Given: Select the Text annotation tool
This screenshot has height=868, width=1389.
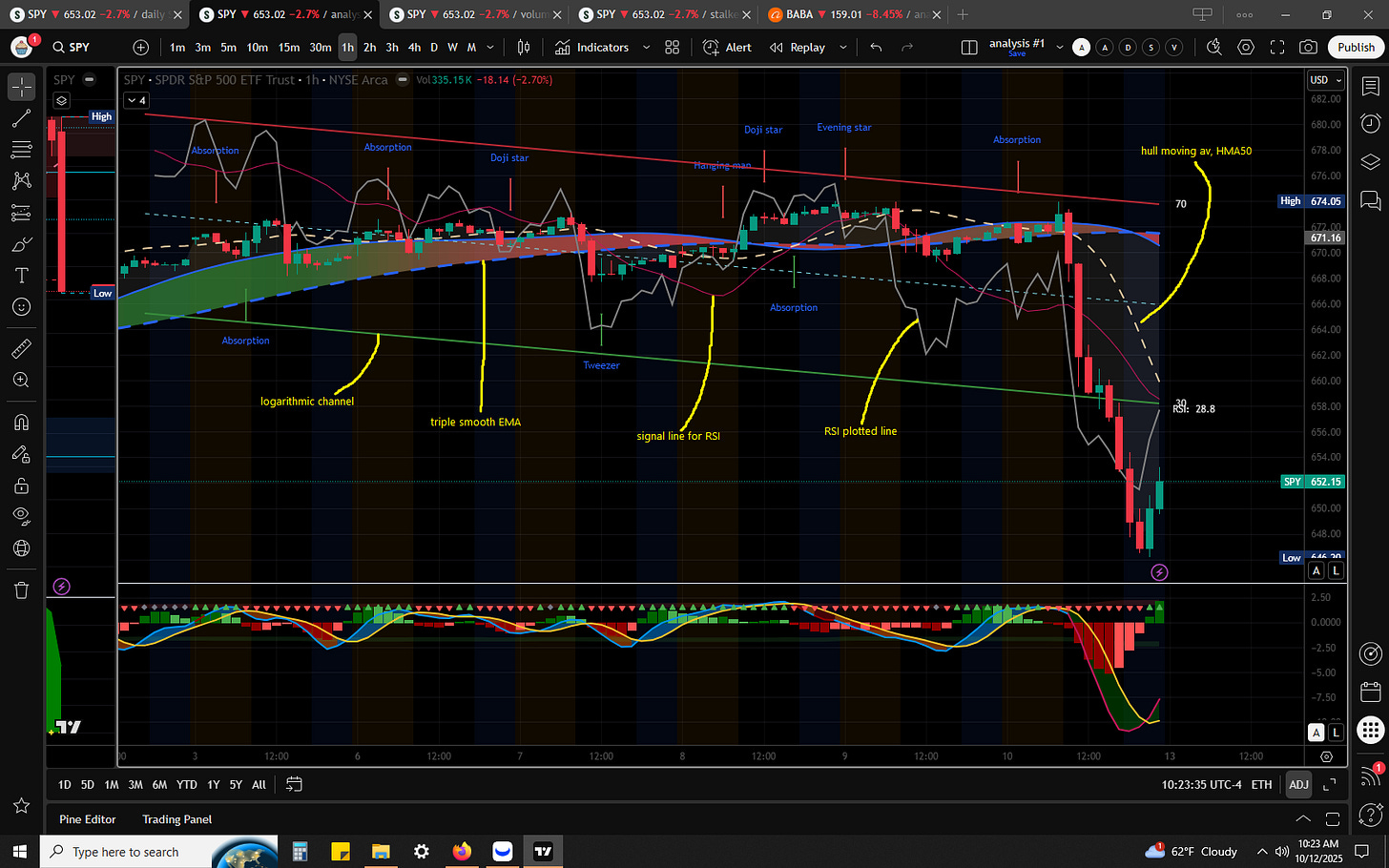Looking at the screenshot, I should [x=21, y=276].
